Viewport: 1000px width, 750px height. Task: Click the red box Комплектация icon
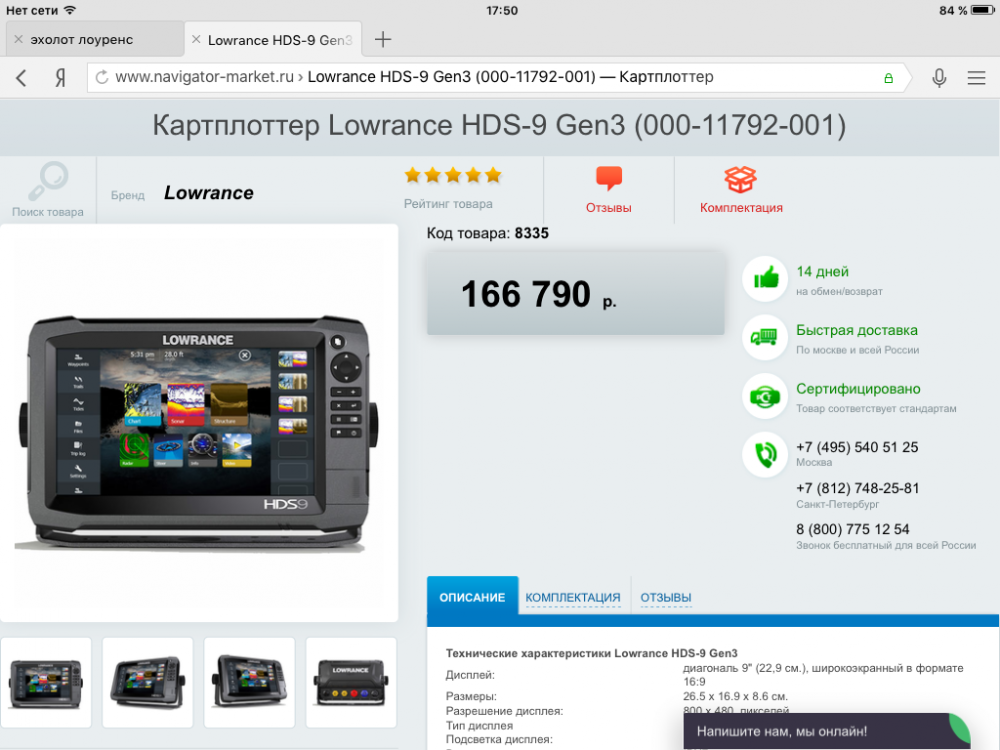click(x=741, y=180)
